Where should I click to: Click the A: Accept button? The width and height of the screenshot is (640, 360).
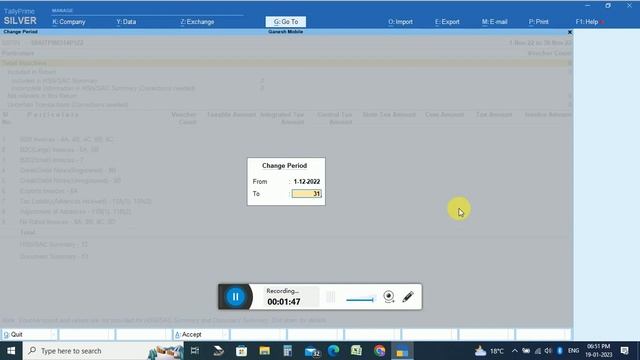point(200,335)
